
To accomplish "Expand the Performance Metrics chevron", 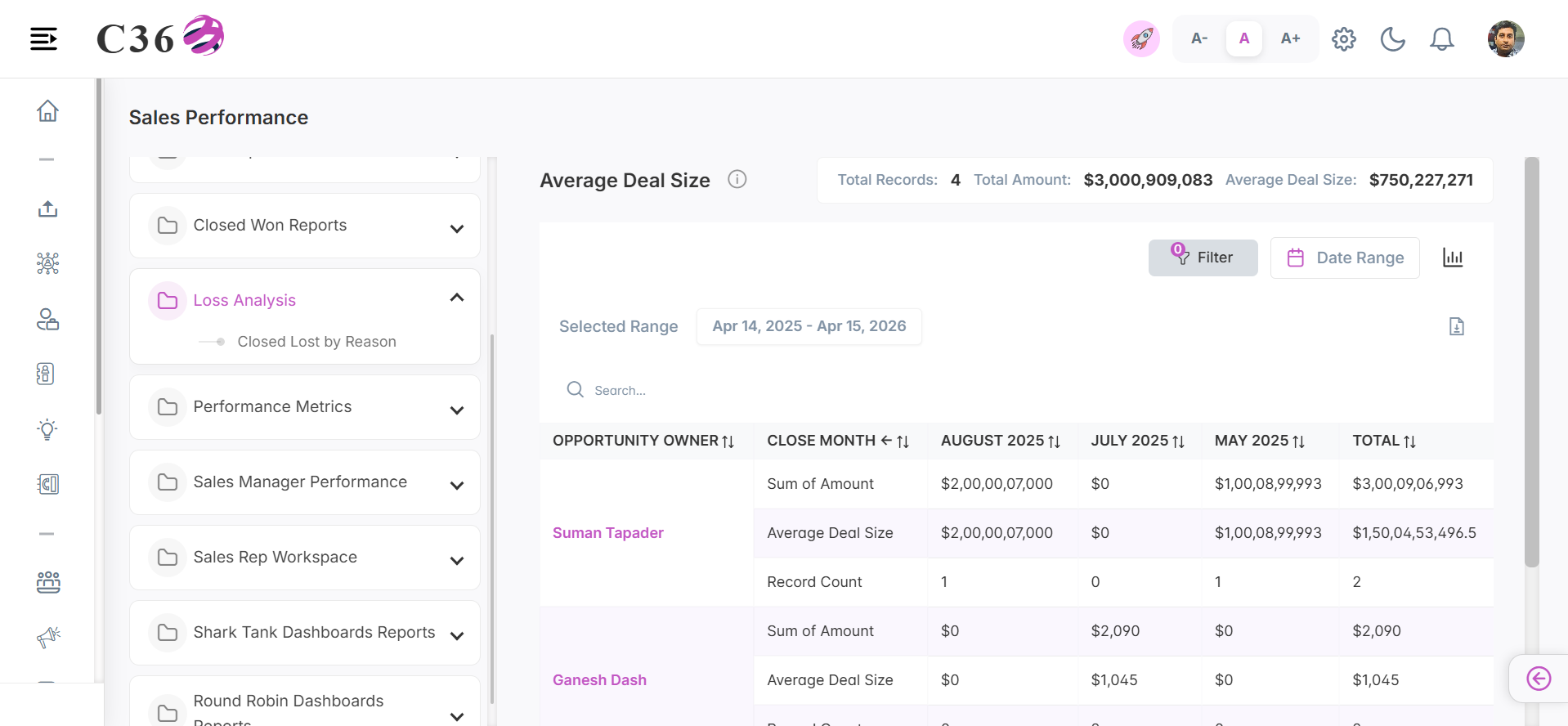I will (x=457, y=410).
